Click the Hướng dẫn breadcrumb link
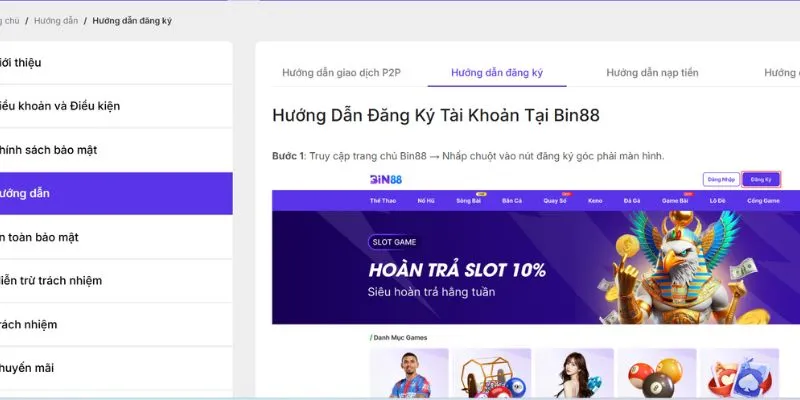The width and height of the screenshot is (800, 400). 56,21
